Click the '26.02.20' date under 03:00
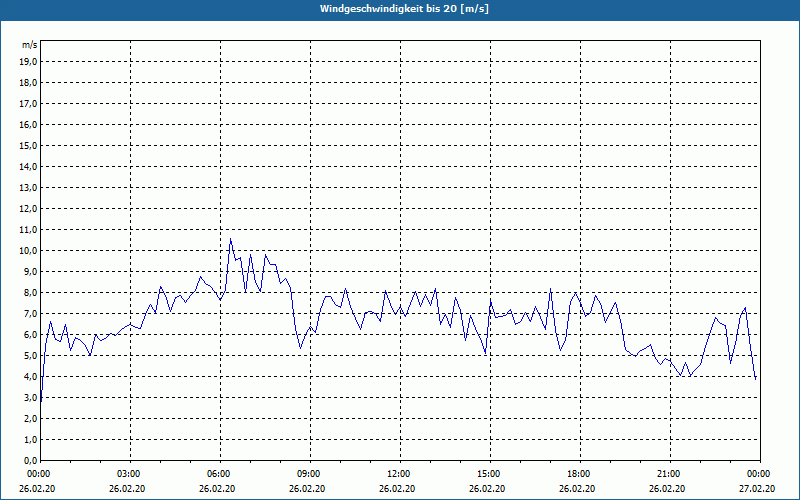 pos(127,489)
